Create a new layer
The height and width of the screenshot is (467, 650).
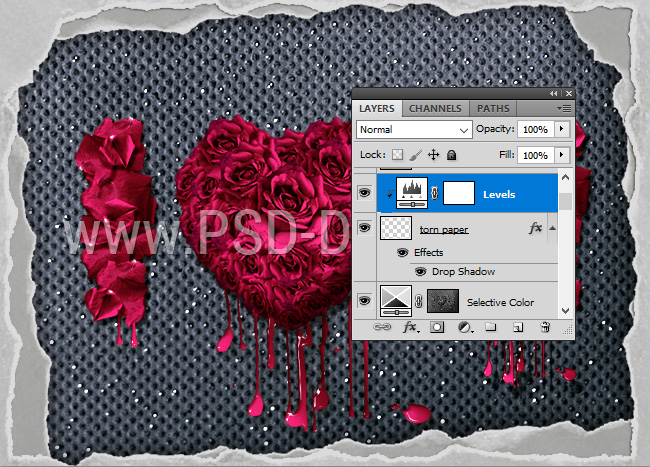click(x=518, y=328)
